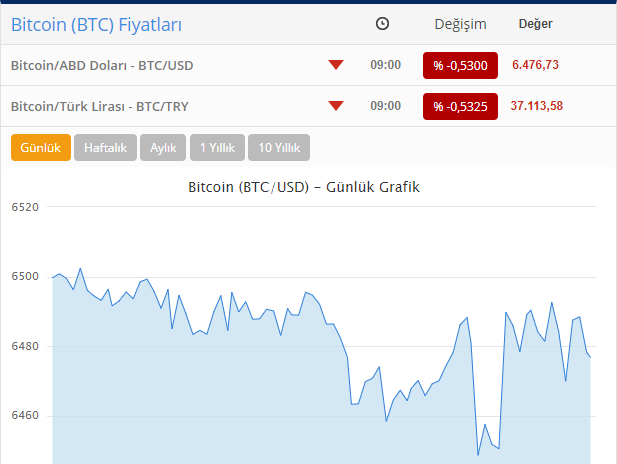Click the red down arrow in BTC/USD row

pos(336,65)
